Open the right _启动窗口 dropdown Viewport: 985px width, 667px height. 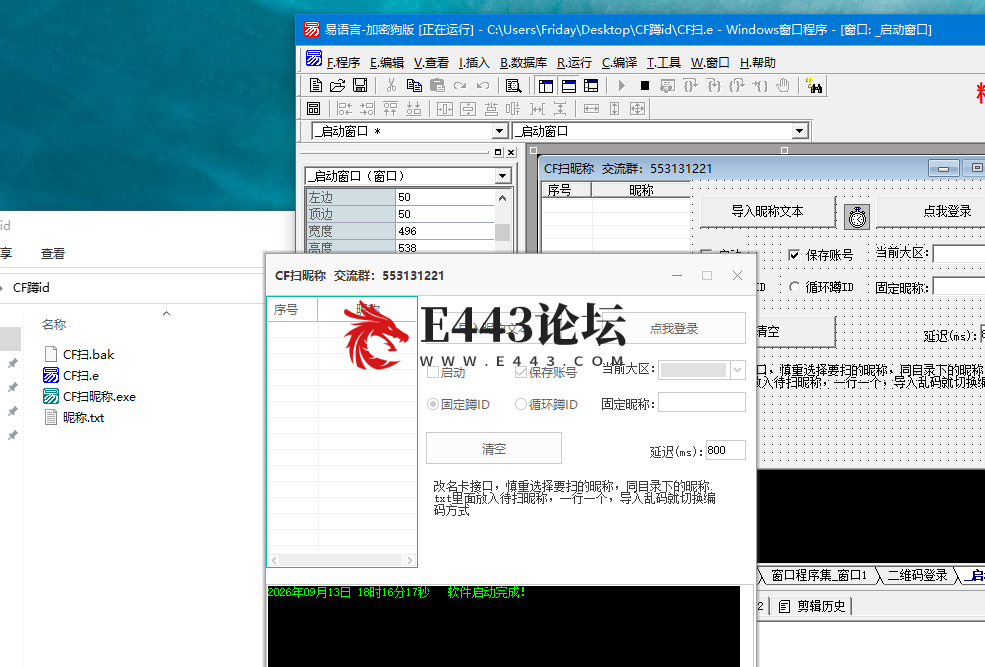click(799, 131)
